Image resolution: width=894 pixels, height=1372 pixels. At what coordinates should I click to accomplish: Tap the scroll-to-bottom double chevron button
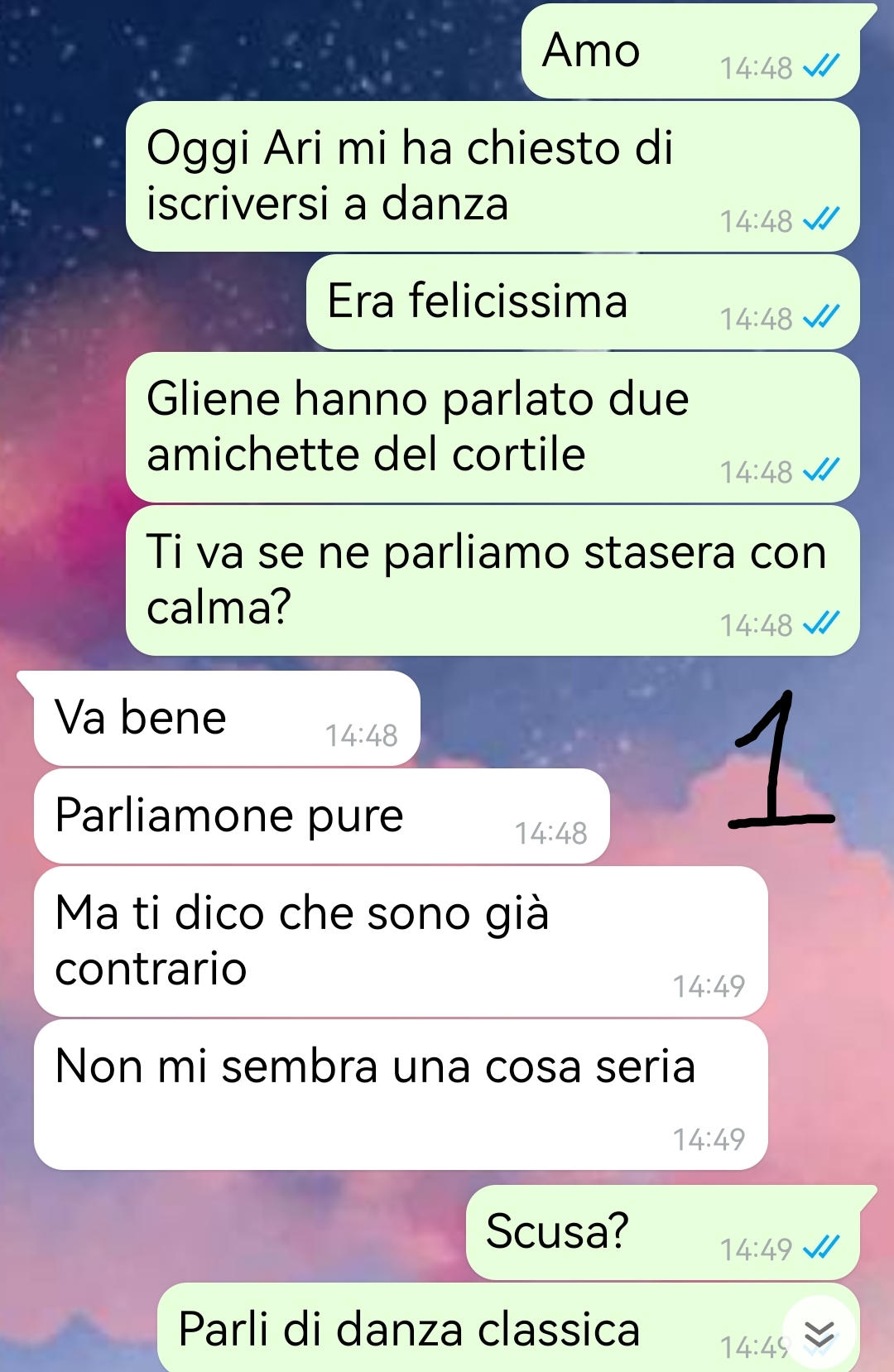pos(819,1333)
